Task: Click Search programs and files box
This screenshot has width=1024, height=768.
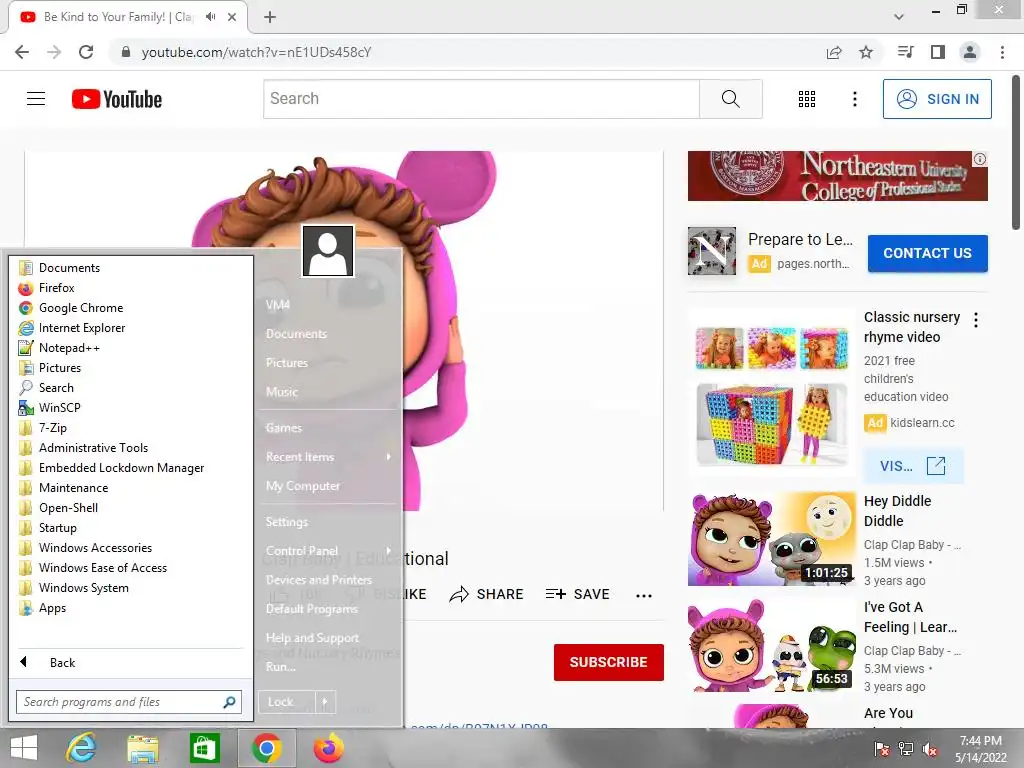Action: click(129, 702)
